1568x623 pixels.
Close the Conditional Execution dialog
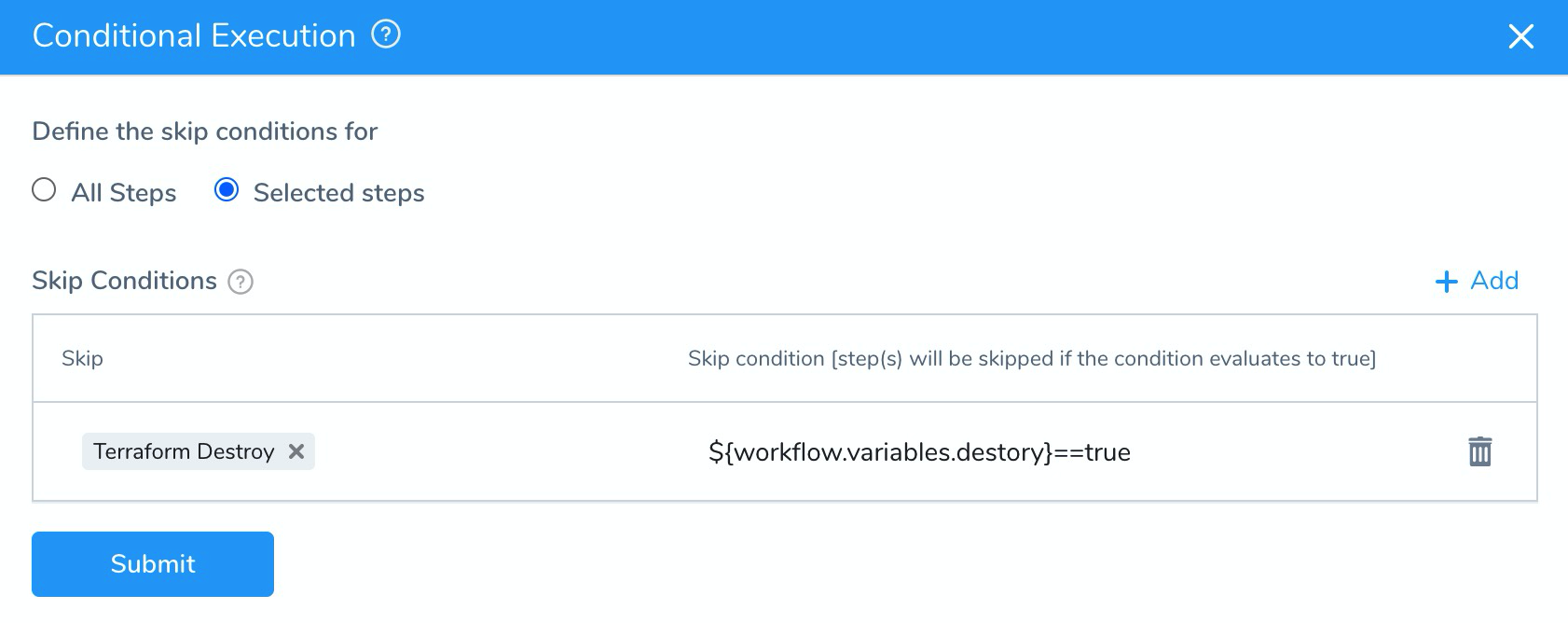coord(1520,36)
